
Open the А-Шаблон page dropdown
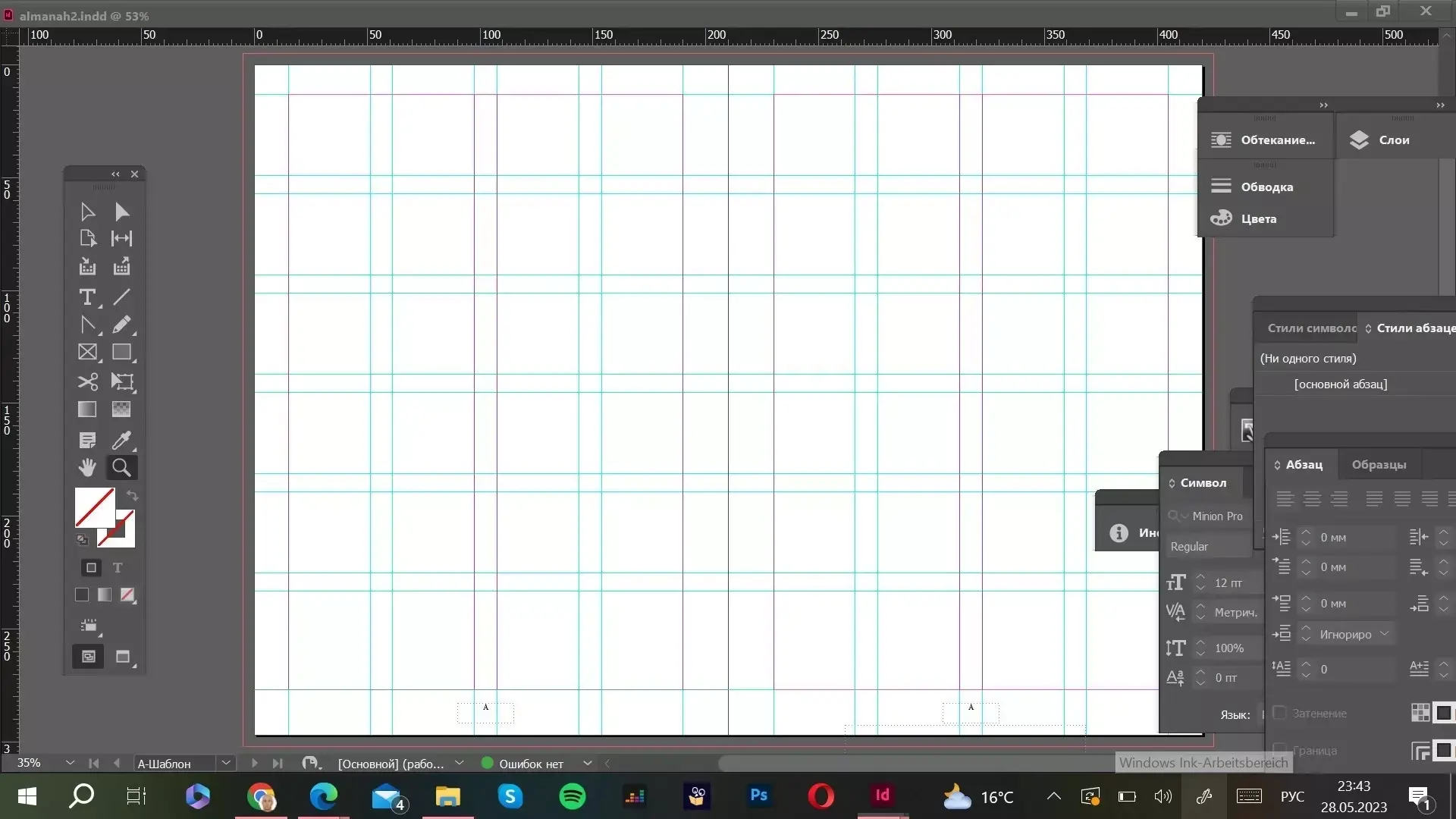(226, 764)
